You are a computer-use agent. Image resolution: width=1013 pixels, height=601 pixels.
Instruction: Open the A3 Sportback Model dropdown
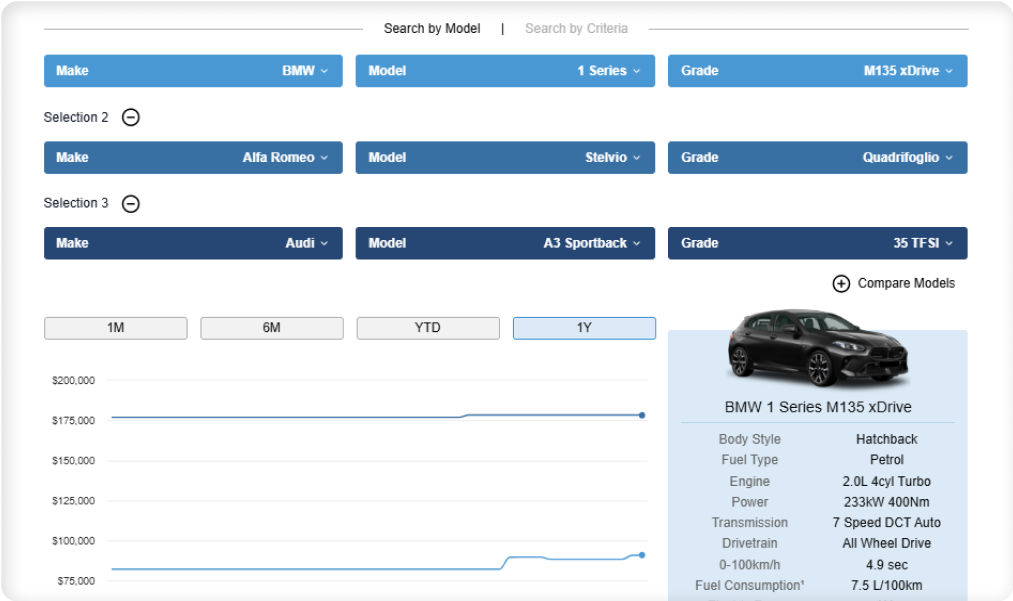coord(505,243)
